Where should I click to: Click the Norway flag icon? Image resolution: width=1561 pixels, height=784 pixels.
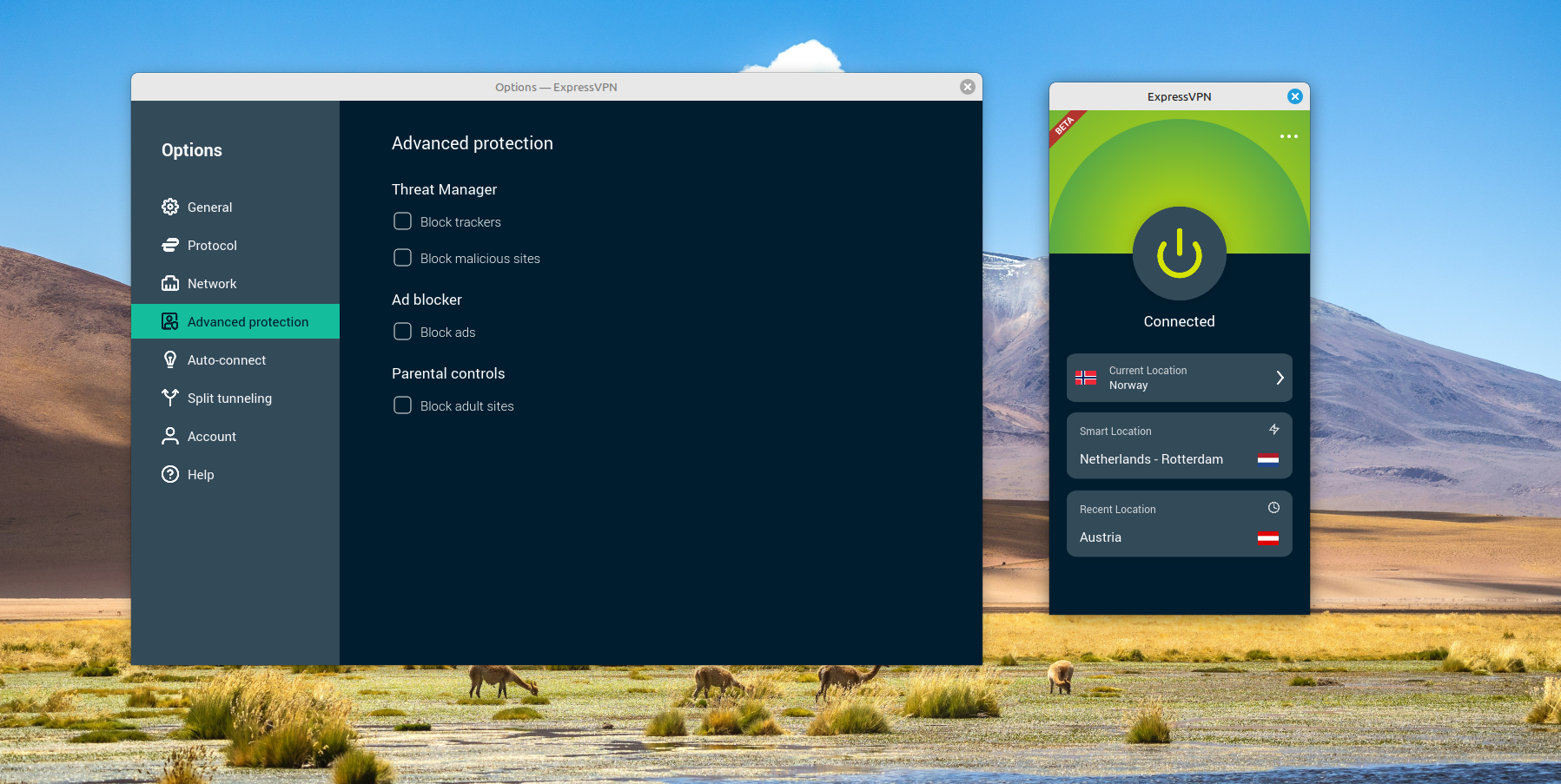pos(1086,378)
